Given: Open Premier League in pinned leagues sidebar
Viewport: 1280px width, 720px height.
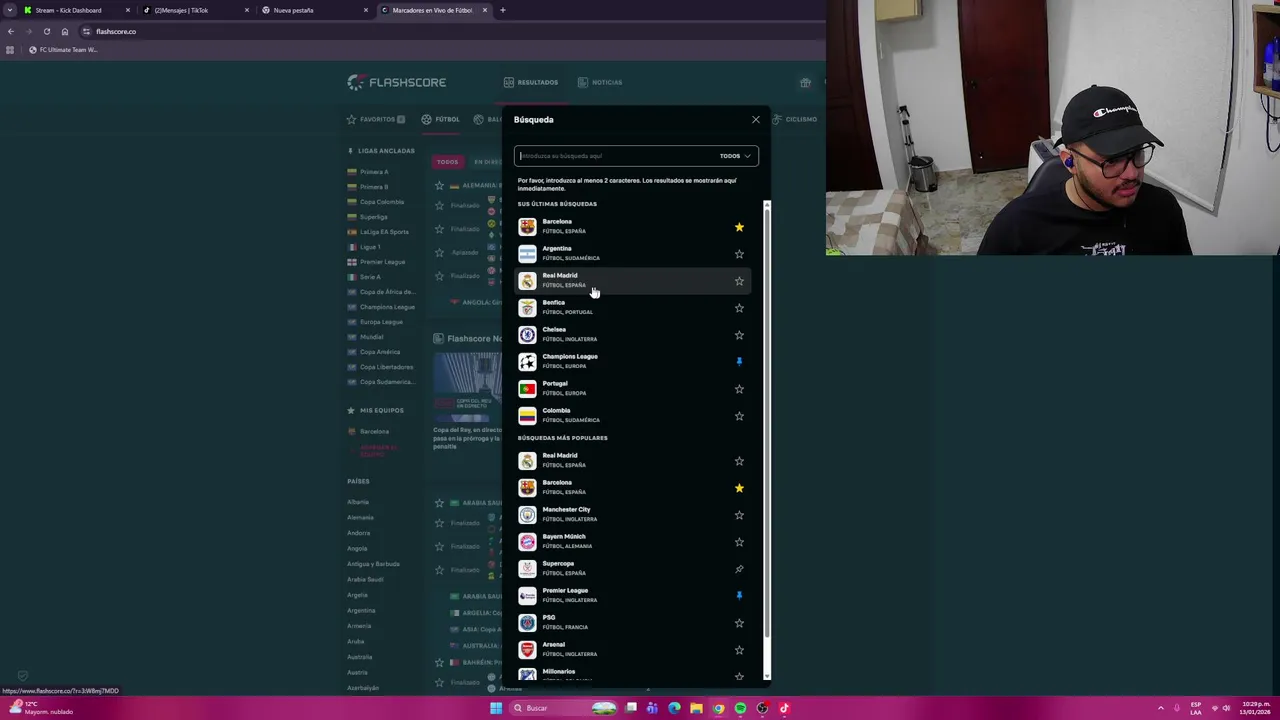Looking at the screenshot, I should pos(382,262).
